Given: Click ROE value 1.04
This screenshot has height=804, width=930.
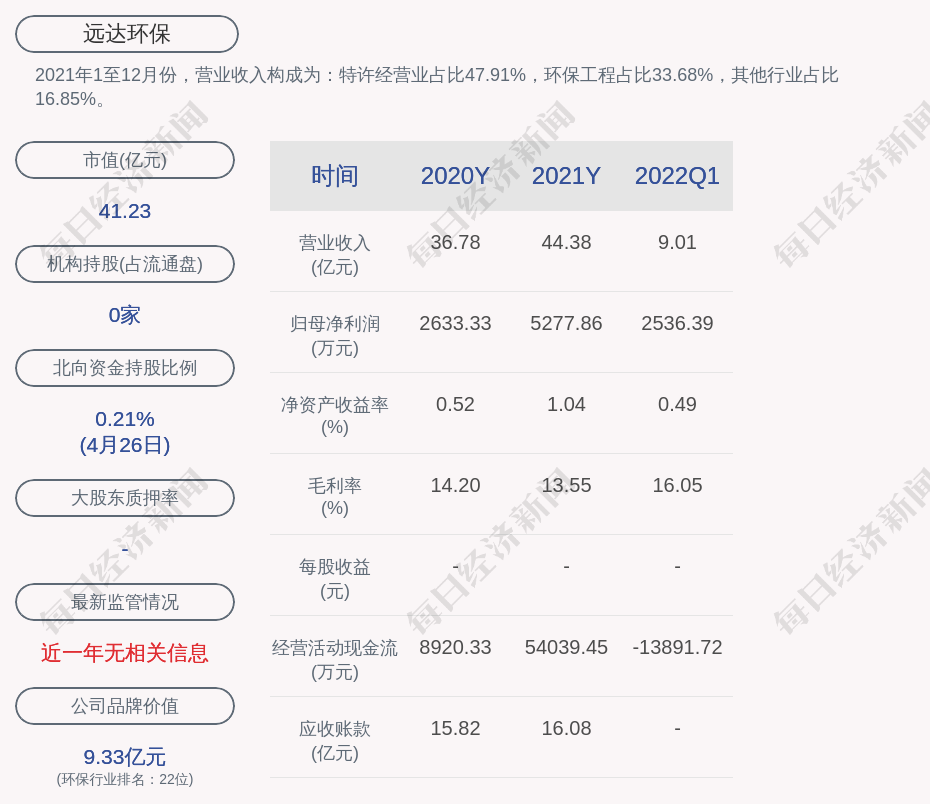Looking at the screenshot, I should pyautogui.click(x=566, y=404).
